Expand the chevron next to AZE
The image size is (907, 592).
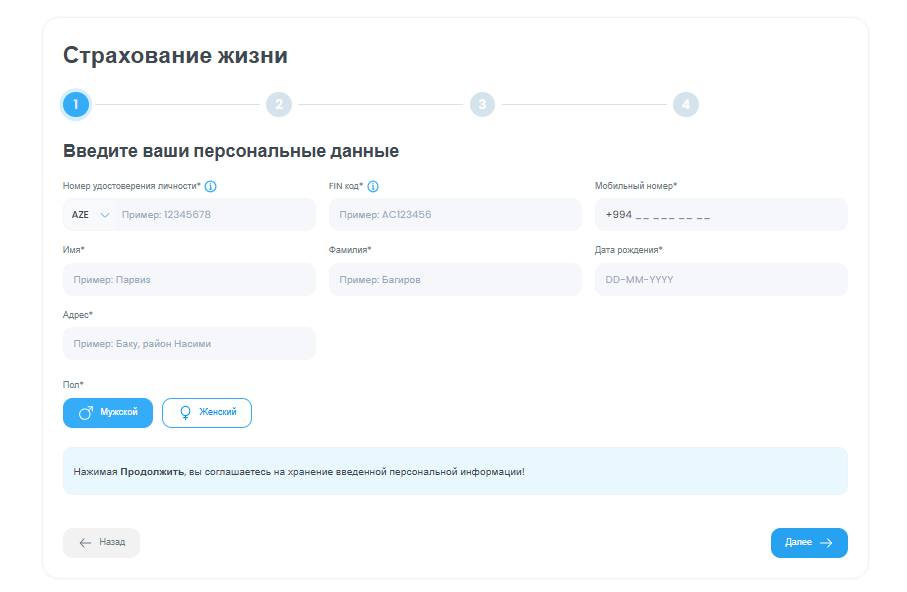tap(105, 215)
